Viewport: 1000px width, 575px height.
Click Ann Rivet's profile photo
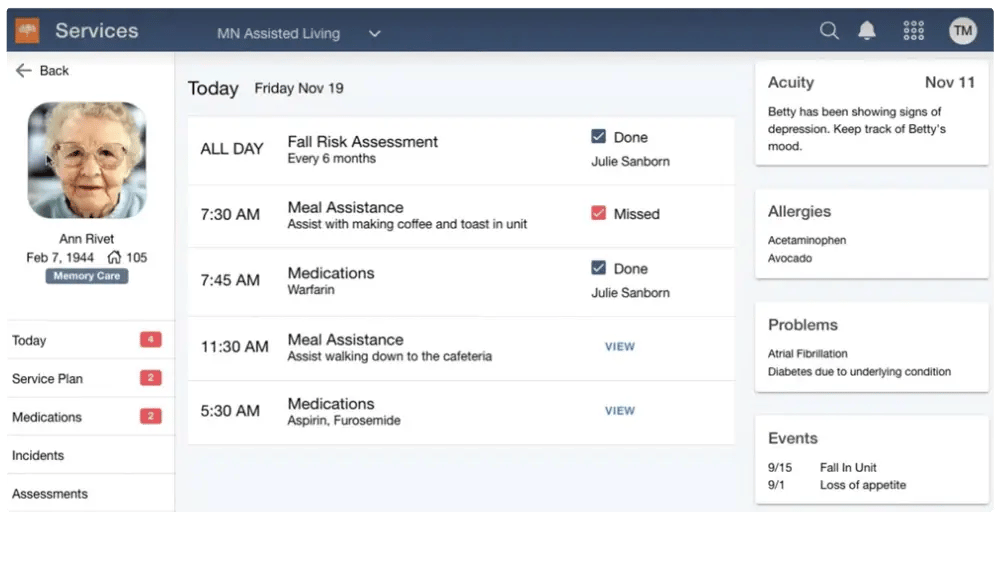pyautogui.click(x=87, y=160)
